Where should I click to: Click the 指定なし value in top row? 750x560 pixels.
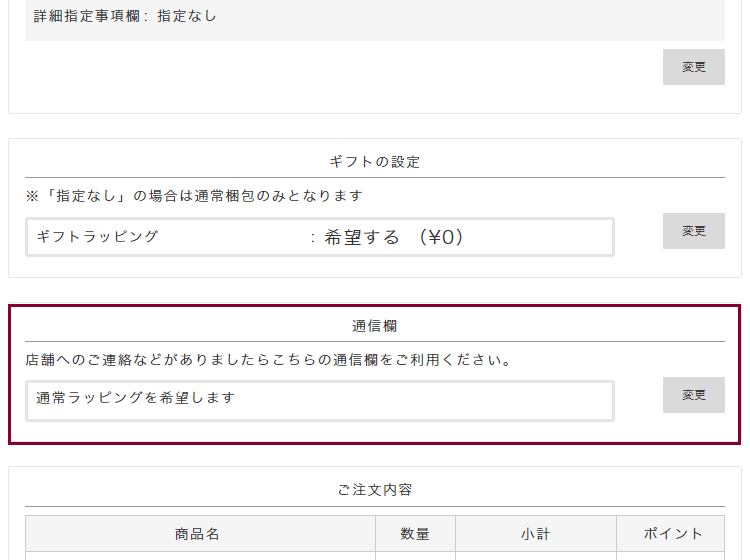[x=187, y=16]
